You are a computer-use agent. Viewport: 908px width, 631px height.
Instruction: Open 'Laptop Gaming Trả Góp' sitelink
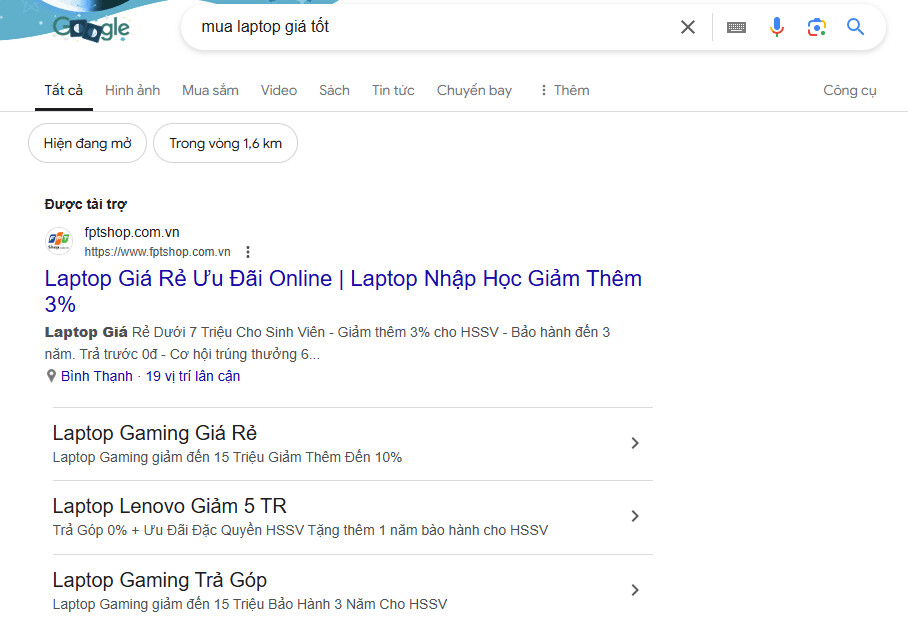(159, 580)
